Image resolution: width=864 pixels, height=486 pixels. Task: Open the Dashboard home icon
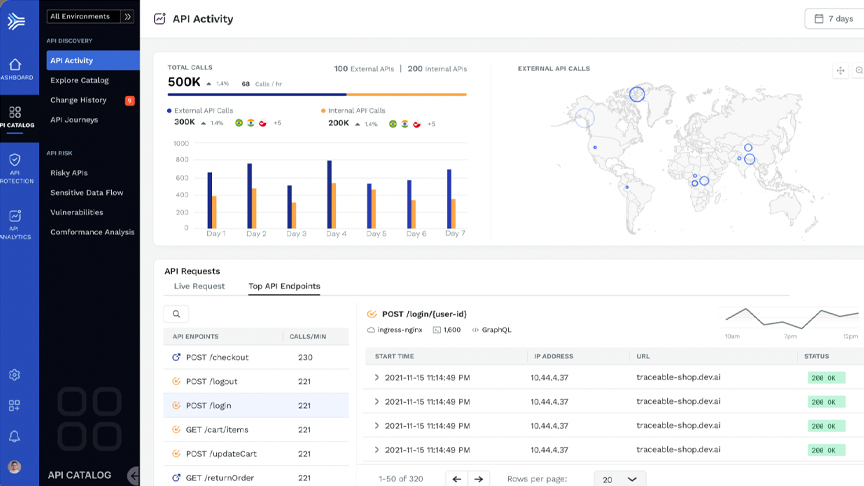coord(15,64)
